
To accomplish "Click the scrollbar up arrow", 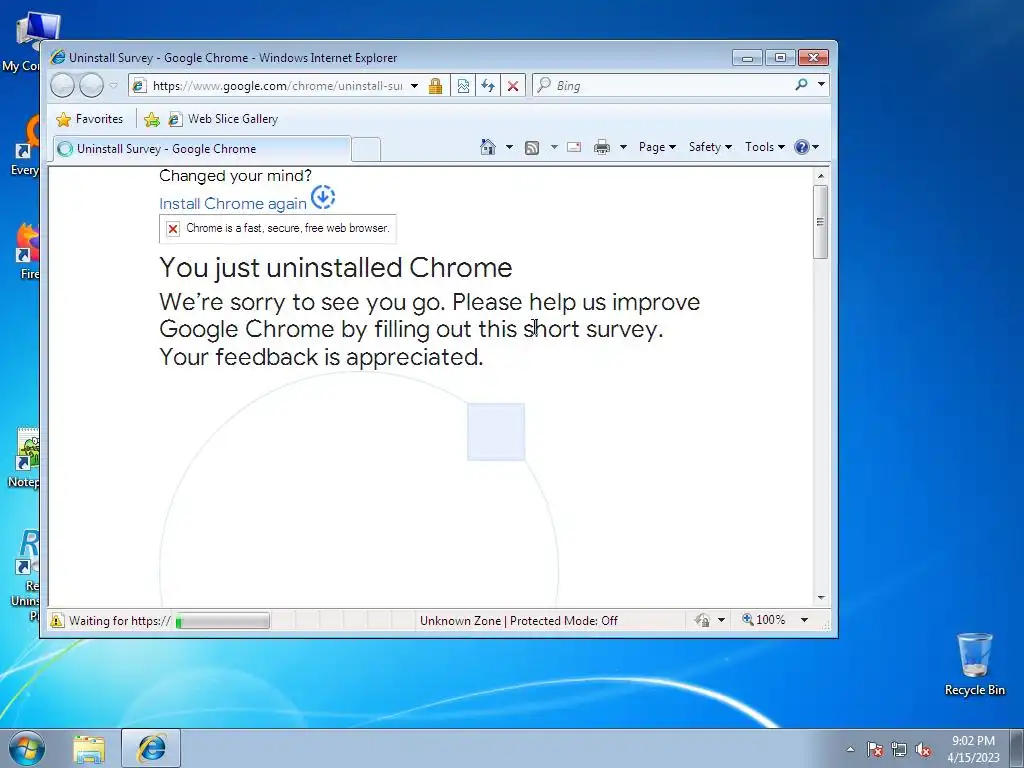I will [x=821, y=176].
